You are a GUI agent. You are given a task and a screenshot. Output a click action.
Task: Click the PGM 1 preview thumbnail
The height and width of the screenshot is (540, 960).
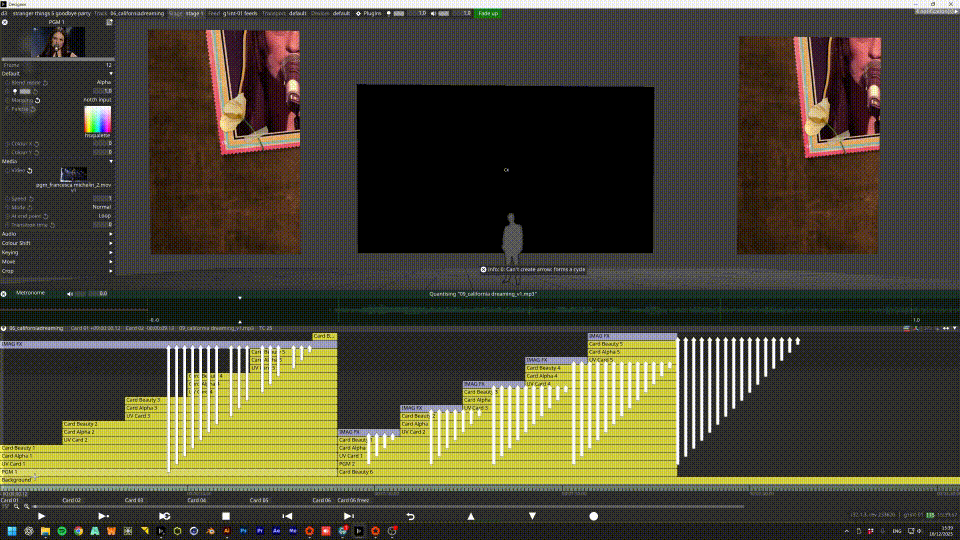tap(58, 42)
